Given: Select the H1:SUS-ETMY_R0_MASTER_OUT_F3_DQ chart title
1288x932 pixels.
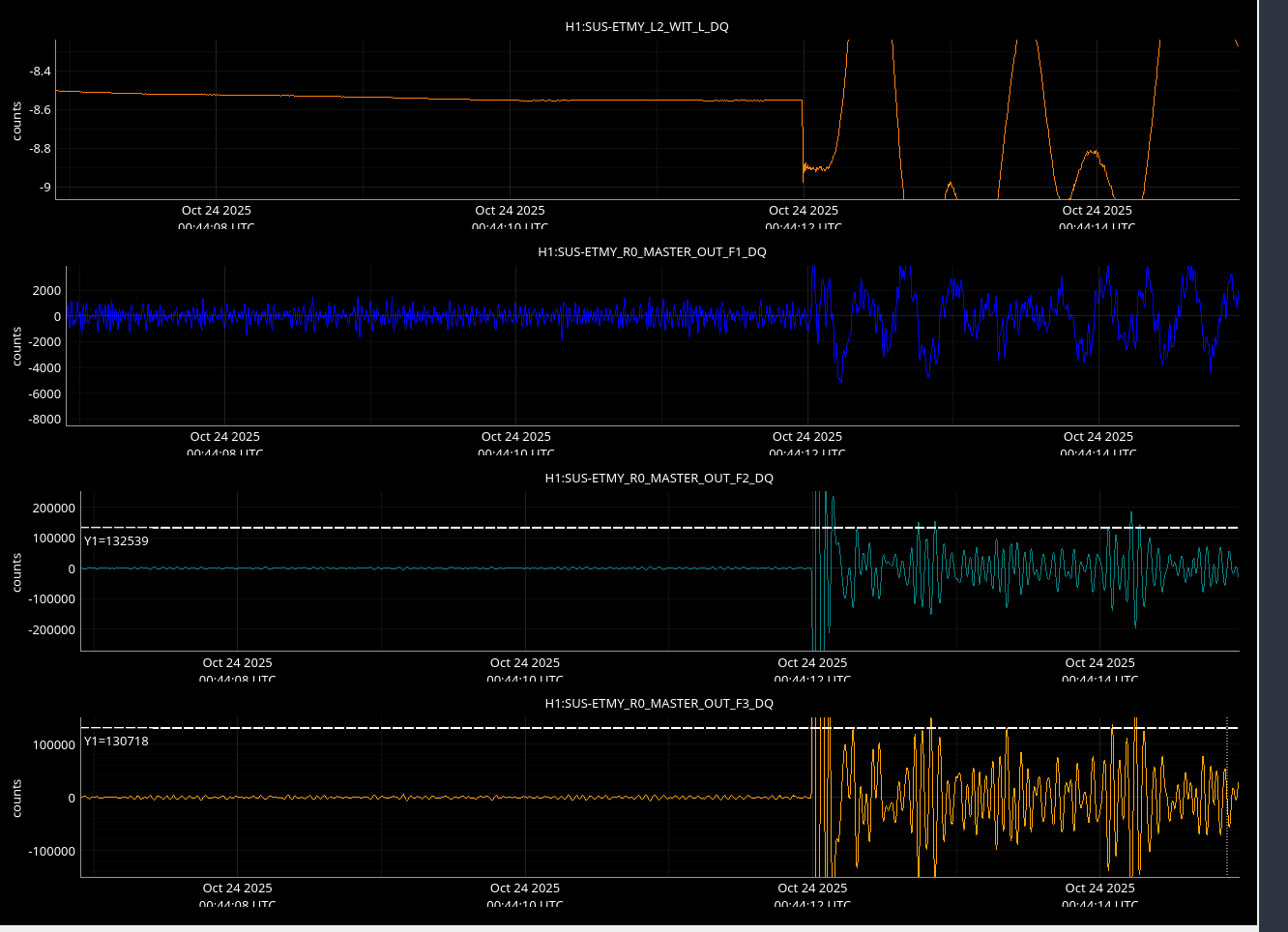Looking at the screenshot, I should pos(659,704).
